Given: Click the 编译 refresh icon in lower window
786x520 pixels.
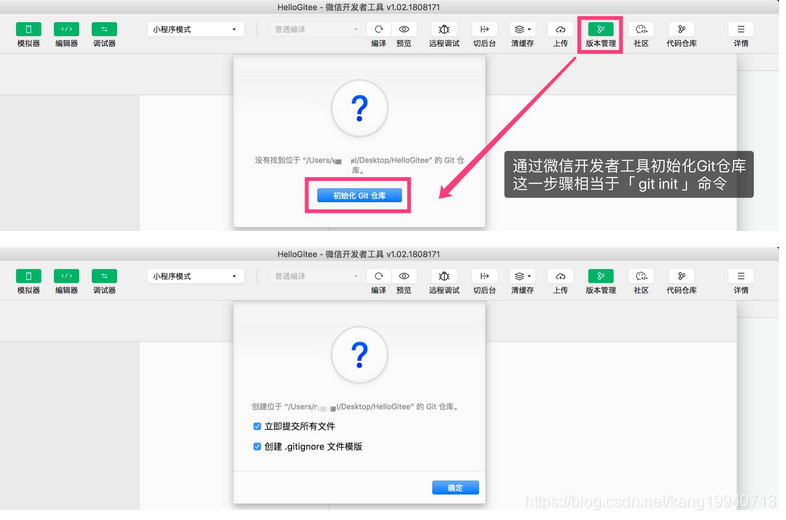Looking at the screenshot, I should point(378,276).
